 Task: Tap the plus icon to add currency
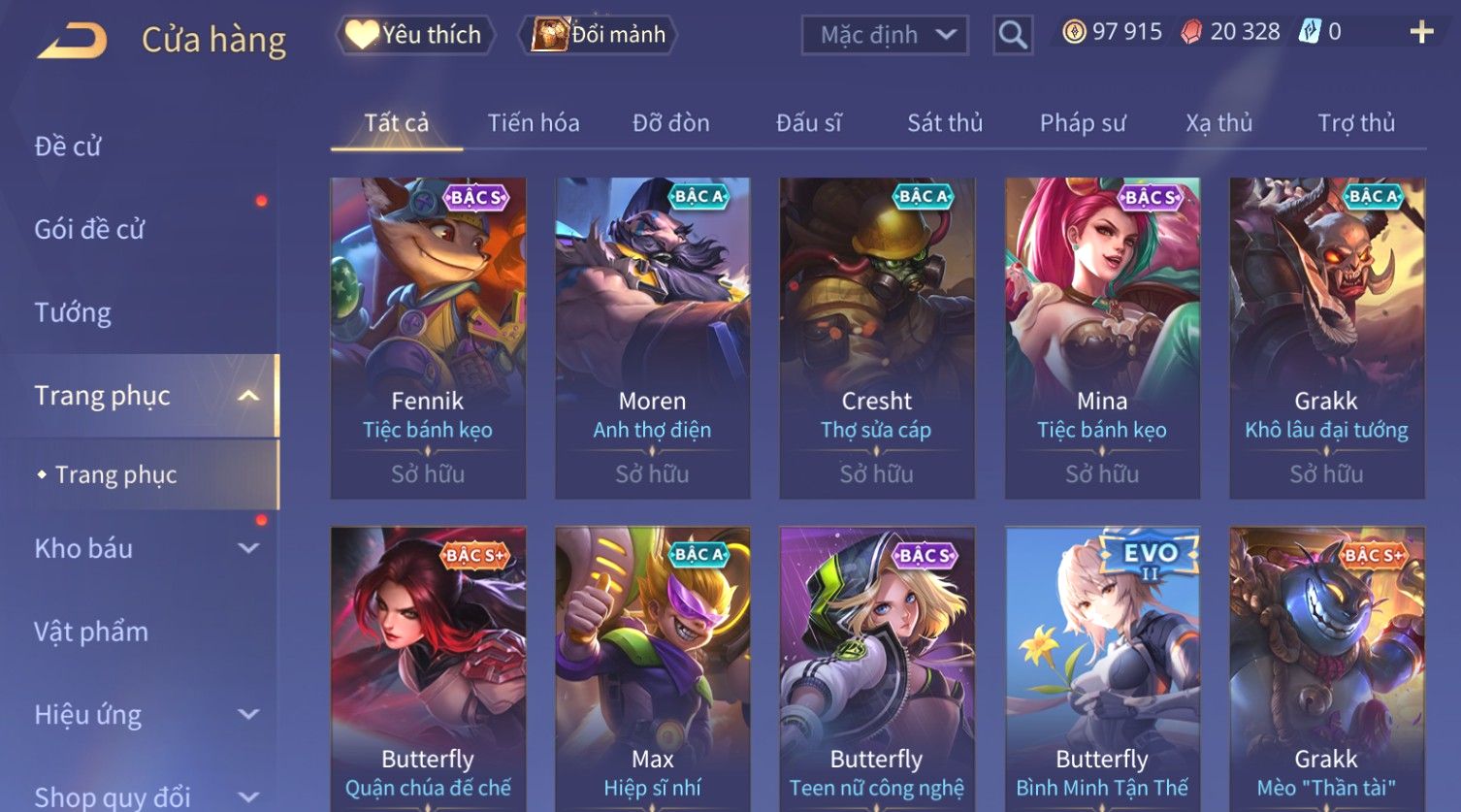click(x=1421, y=32)
